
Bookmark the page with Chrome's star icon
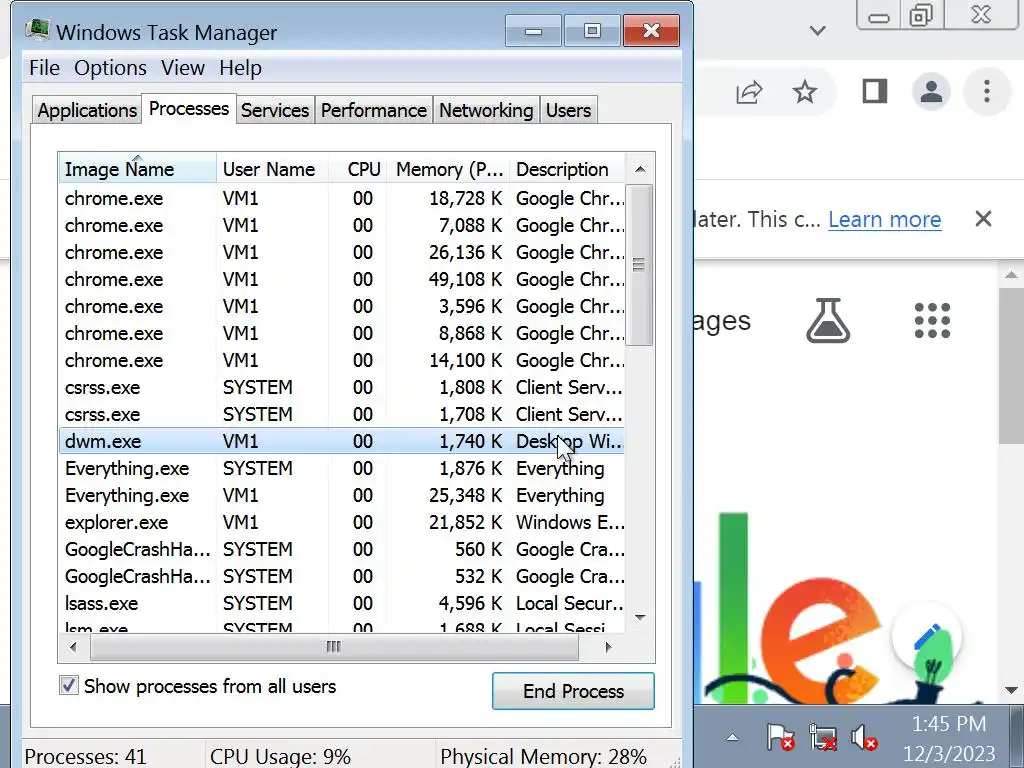[805, 91]
